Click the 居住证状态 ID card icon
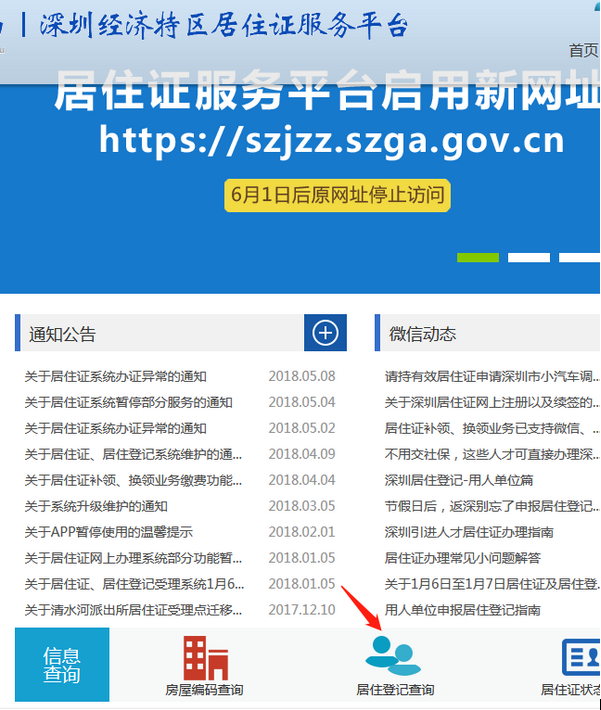 tap(579, 659)
